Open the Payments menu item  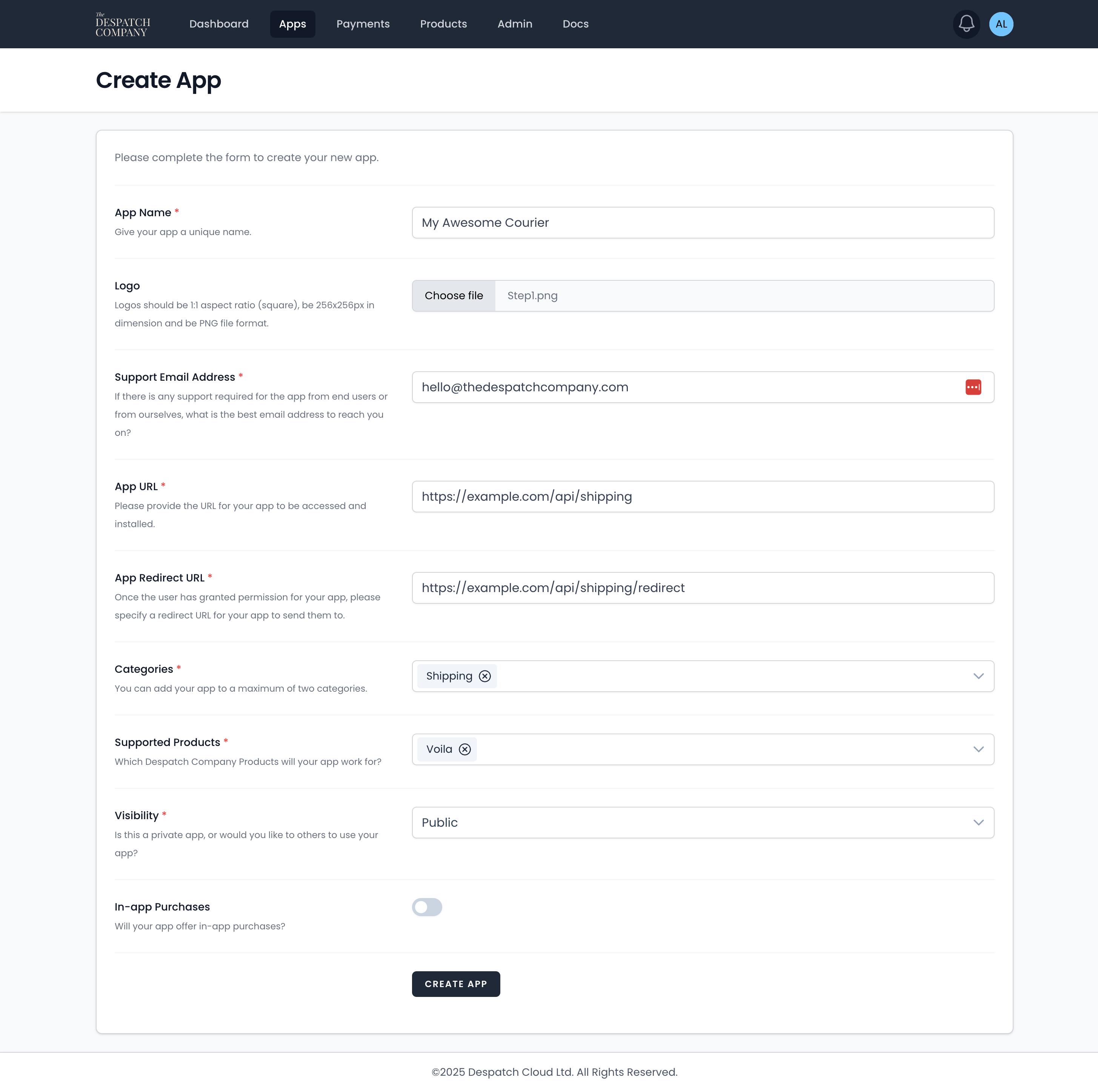[x=363, y=24]
